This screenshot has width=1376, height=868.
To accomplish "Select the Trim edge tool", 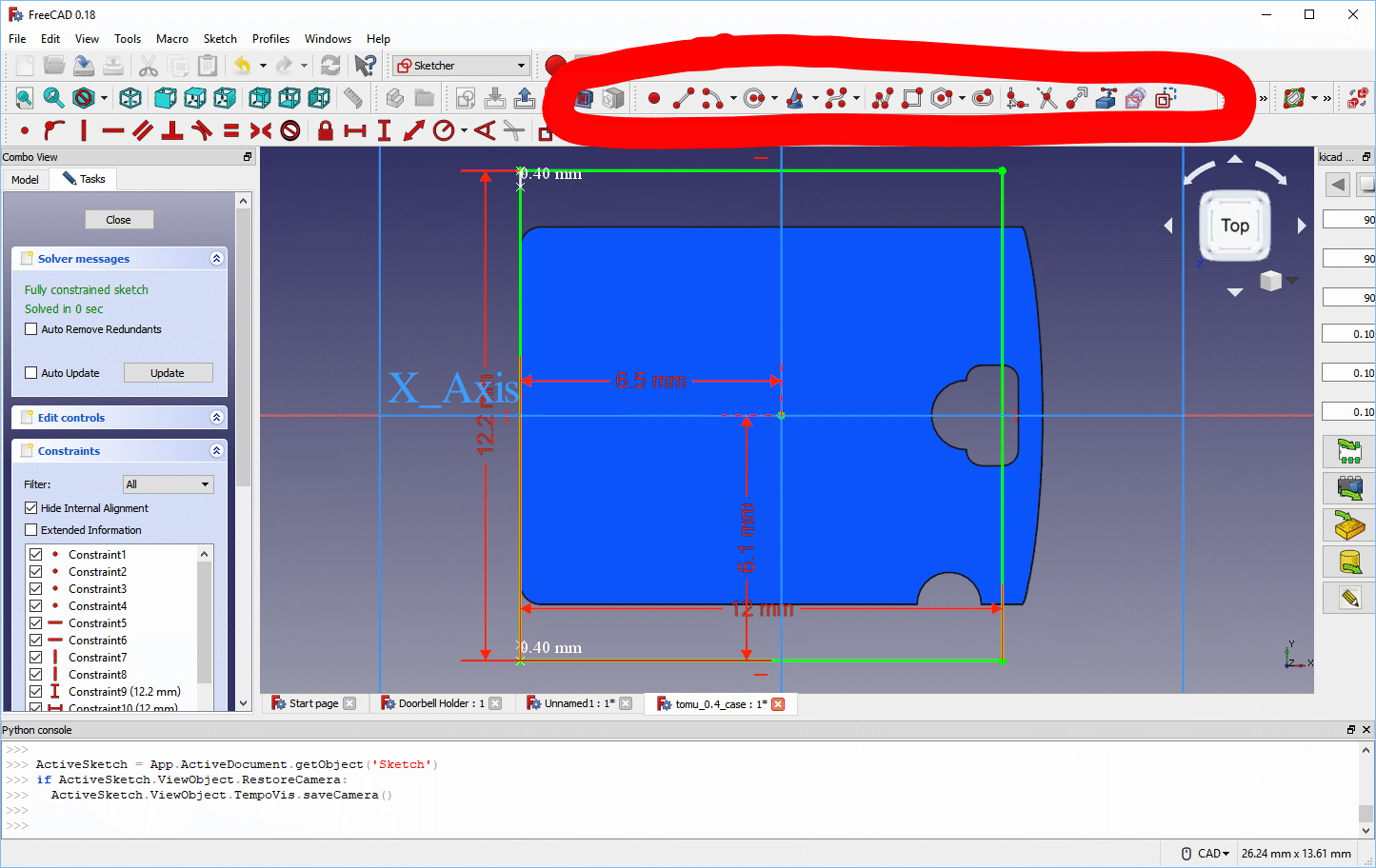I will click(x=1046, y=98).
